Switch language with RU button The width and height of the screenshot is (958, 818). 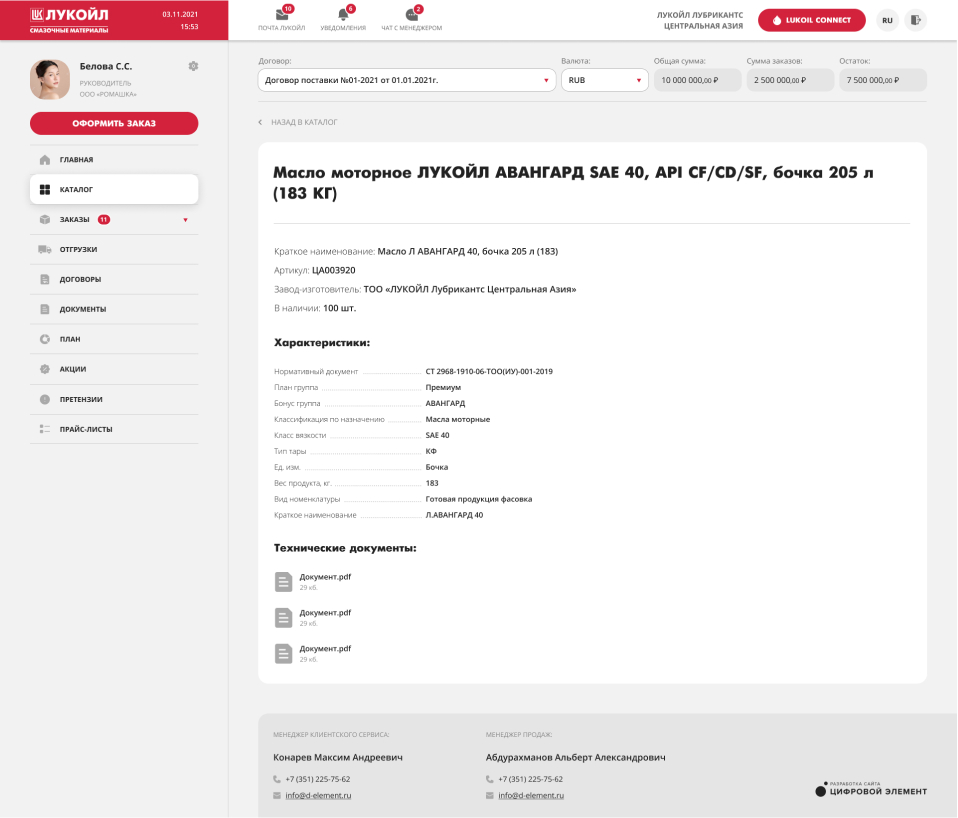click(887, 20)
